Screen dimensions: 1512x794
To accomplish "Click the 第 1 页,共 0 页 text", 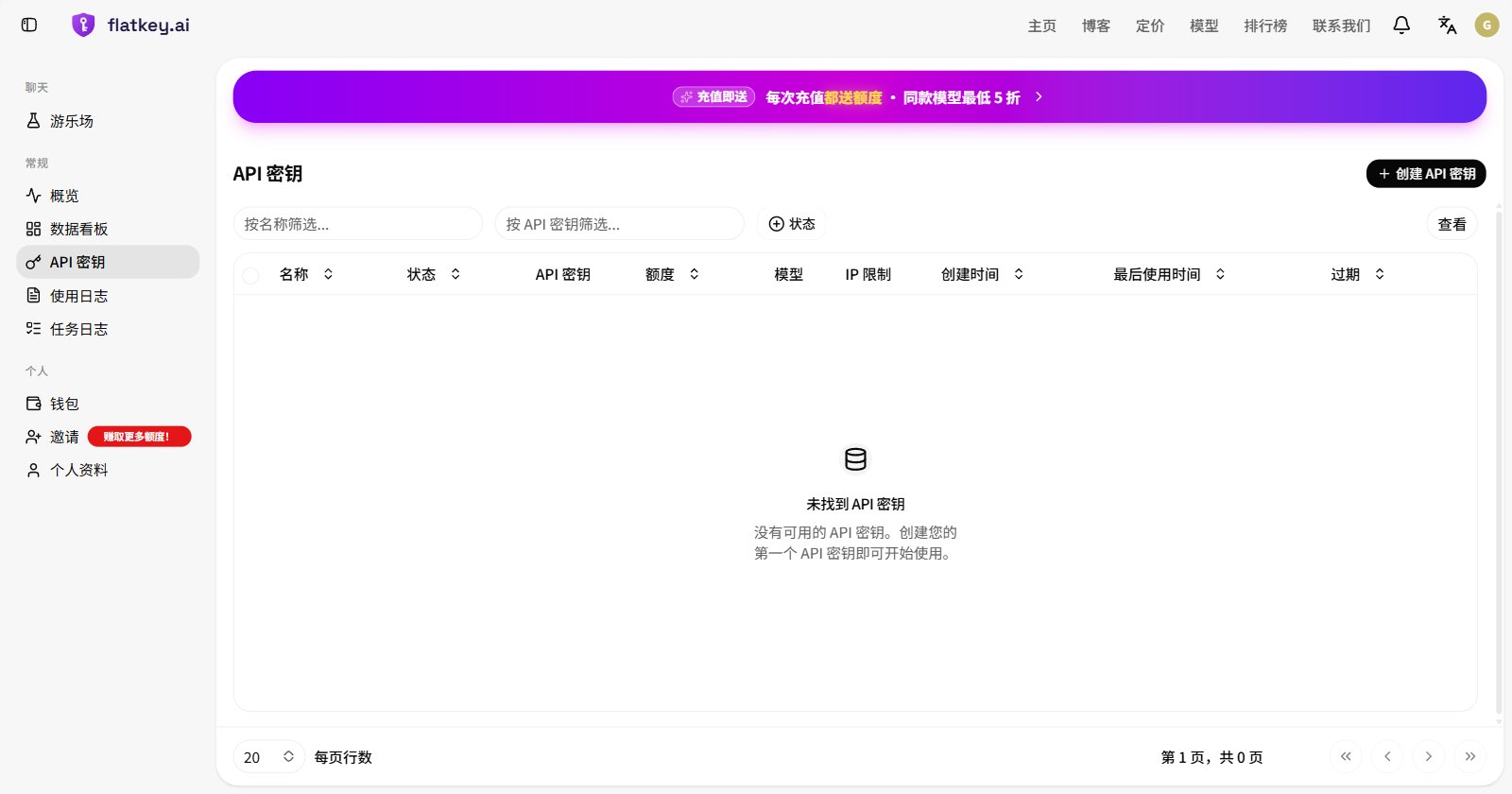I will (1211, 757).
